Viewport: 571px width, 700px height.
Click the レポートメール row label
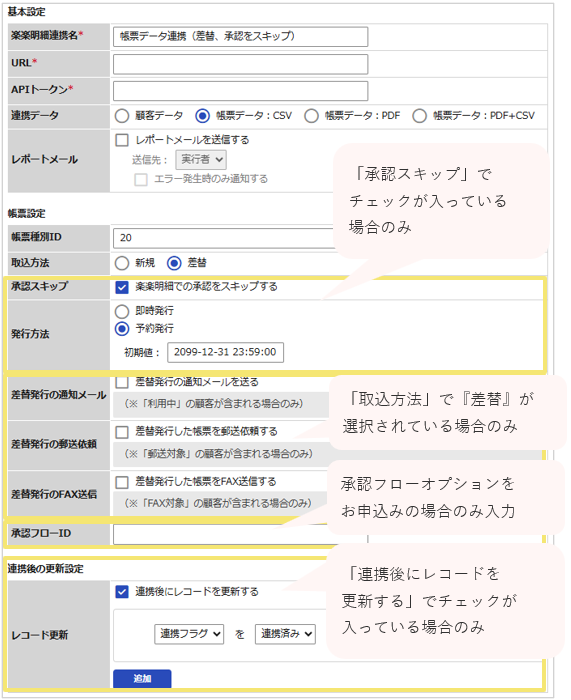[45, 160]
